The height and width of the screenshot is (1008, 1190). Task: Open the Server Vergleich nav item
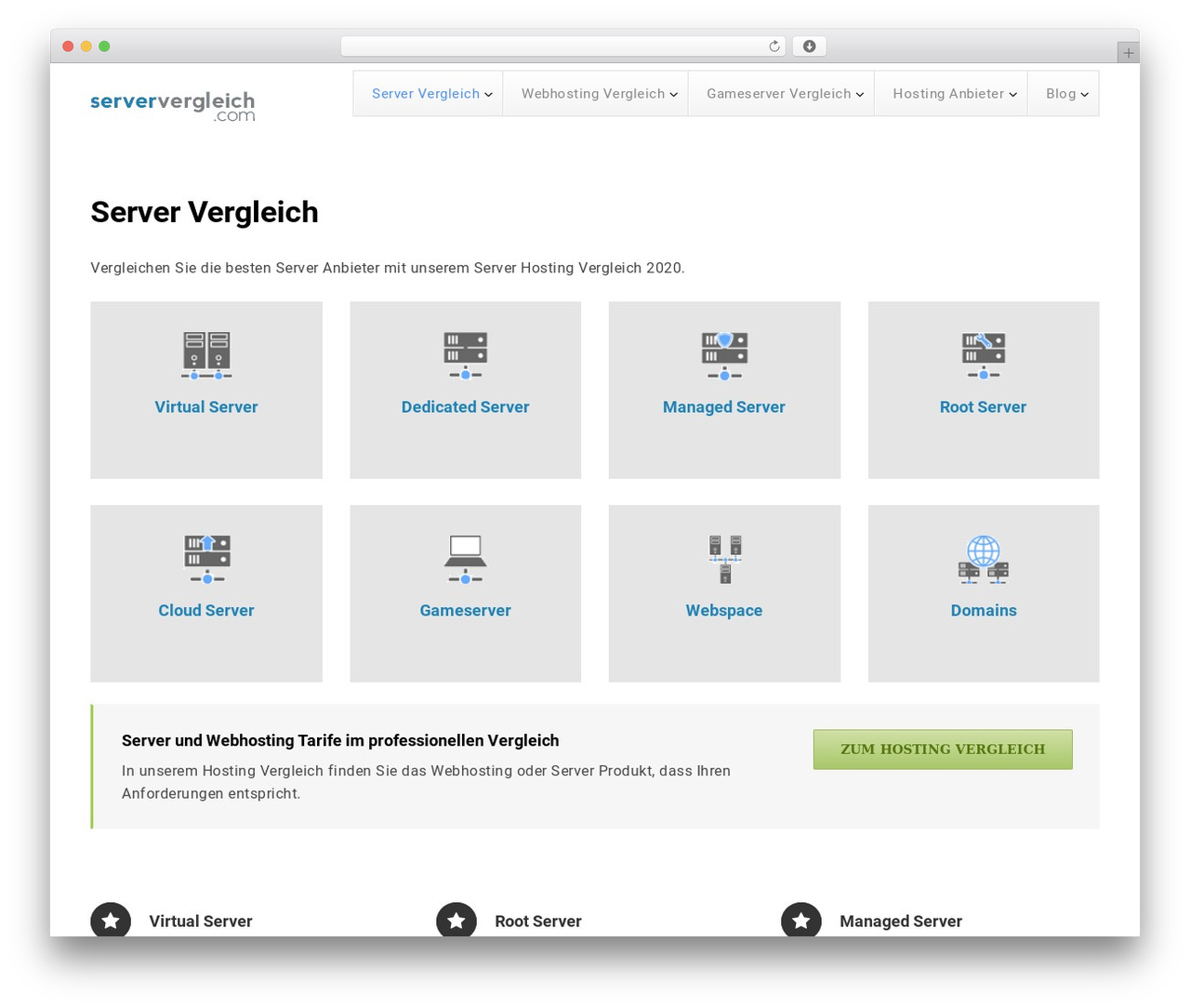click(x=428, y=94)
